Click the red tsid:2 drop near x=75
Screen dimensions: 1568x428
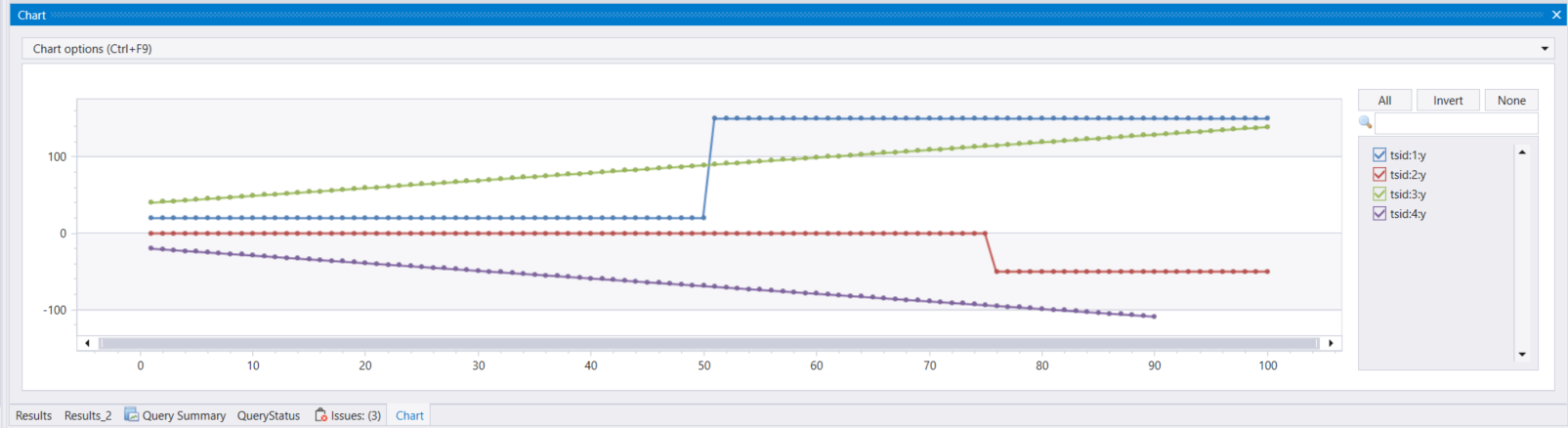[x=991, y=252]
